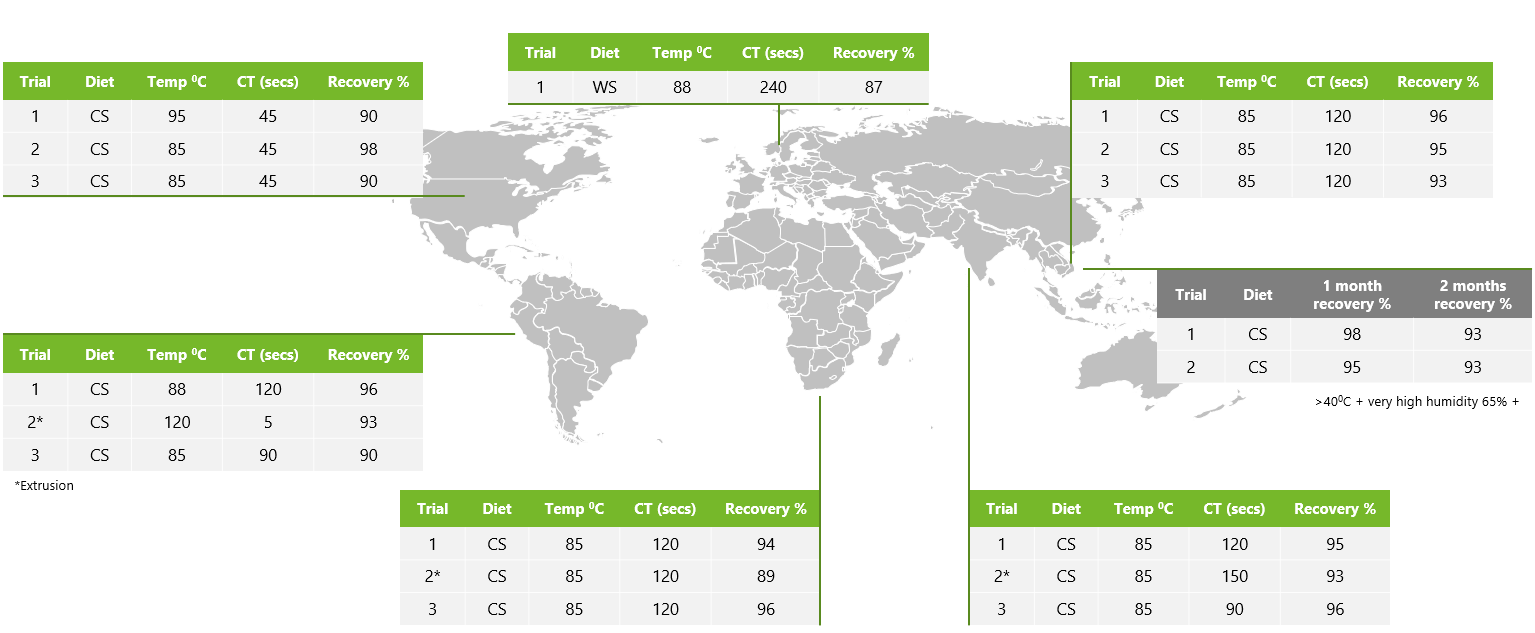Click the 87 recovery percentage value
1535x633 pixels.
873,87
